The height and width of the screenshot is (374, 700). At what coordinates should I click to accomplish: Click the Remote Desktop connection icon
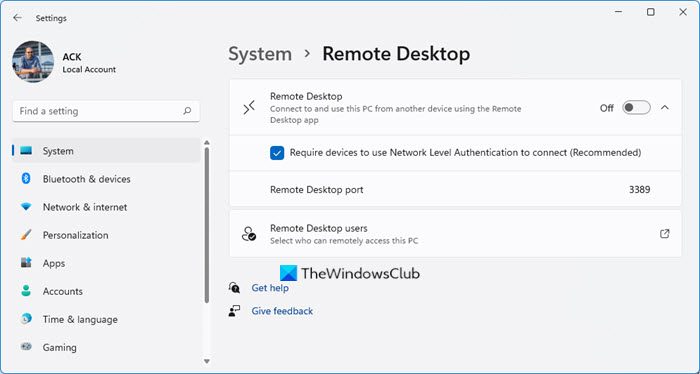pyautogui.click(x=249, y=108)
